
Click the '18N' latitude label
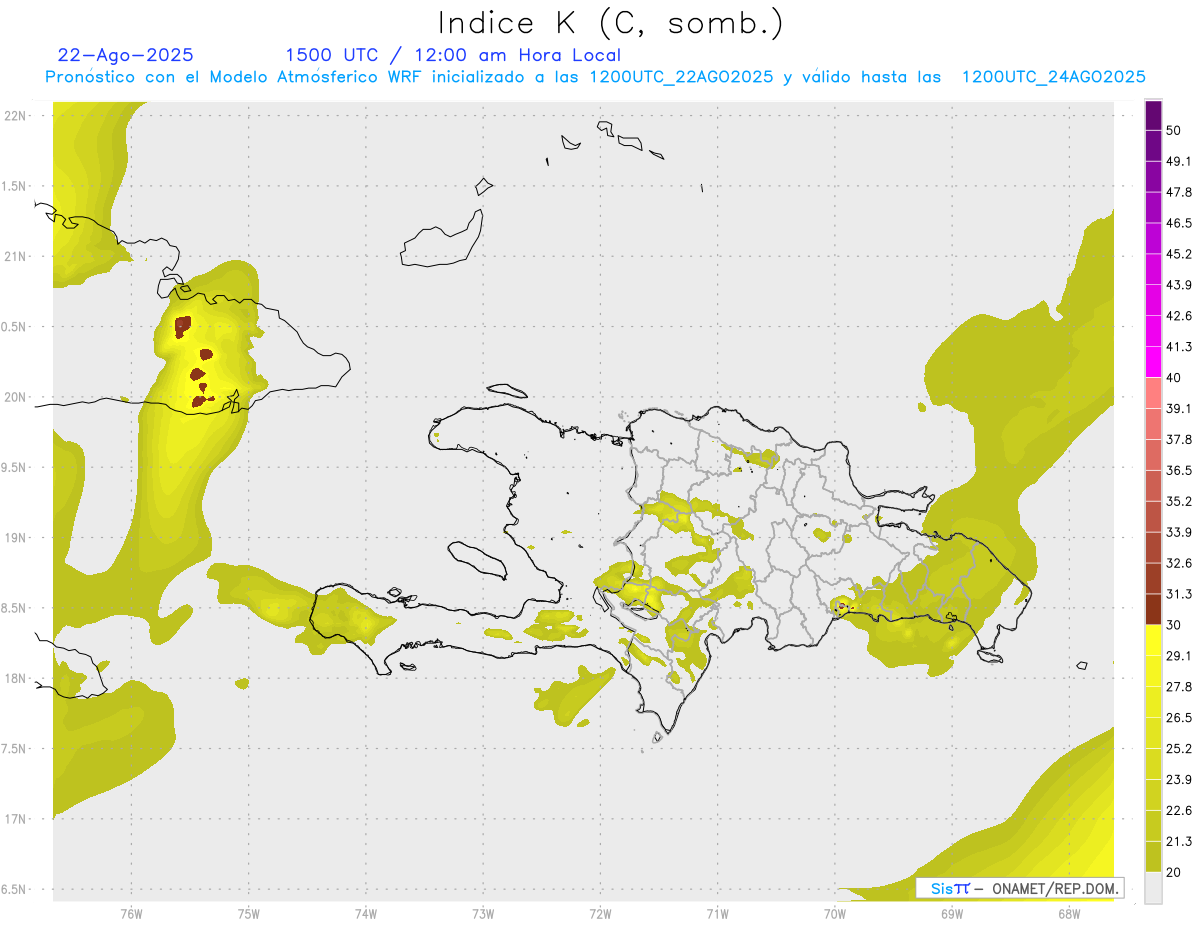[15, 679]
